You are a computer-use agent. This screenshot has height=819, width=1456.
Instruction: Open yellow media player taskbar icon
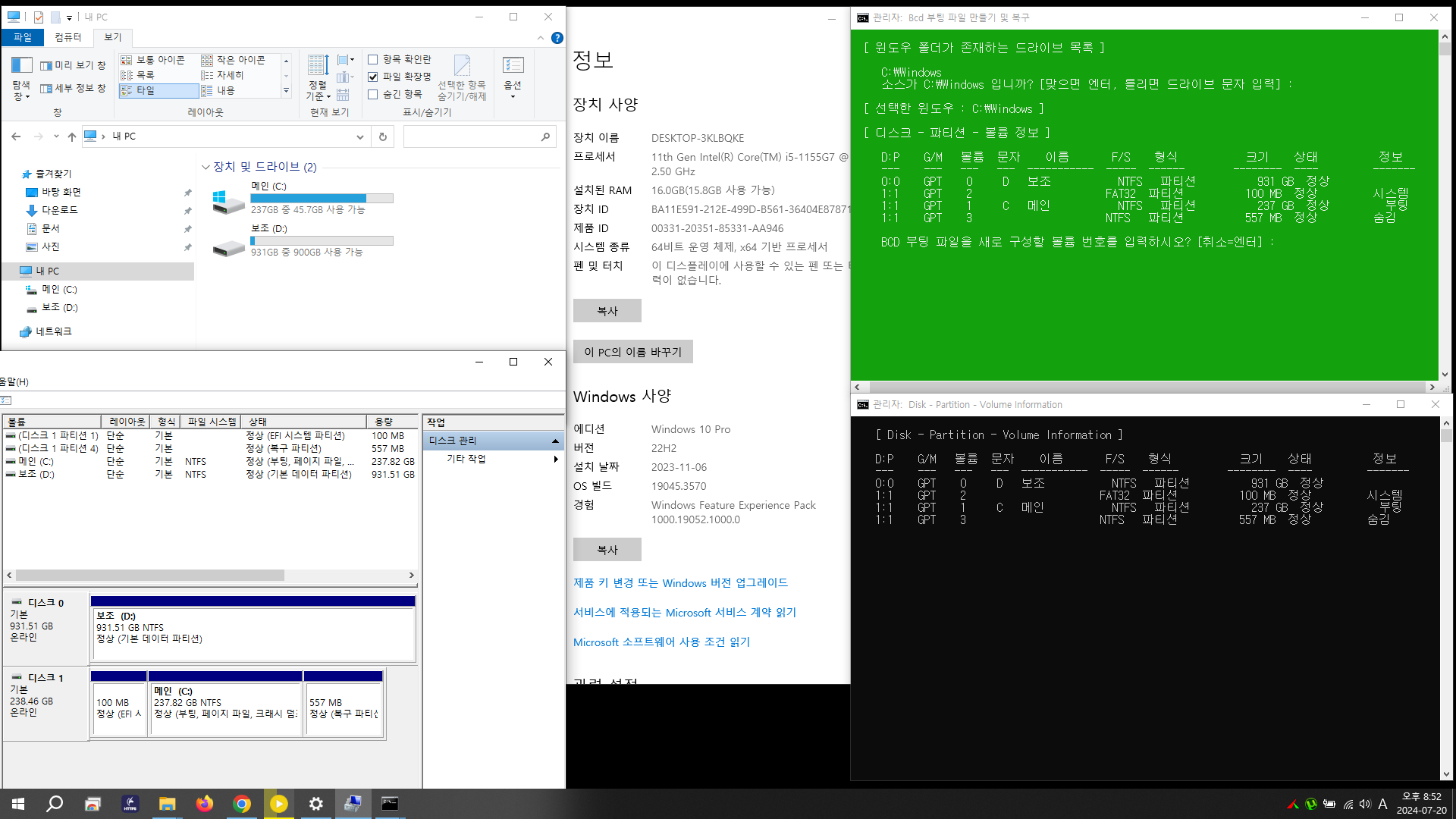[x=279, y=804]
